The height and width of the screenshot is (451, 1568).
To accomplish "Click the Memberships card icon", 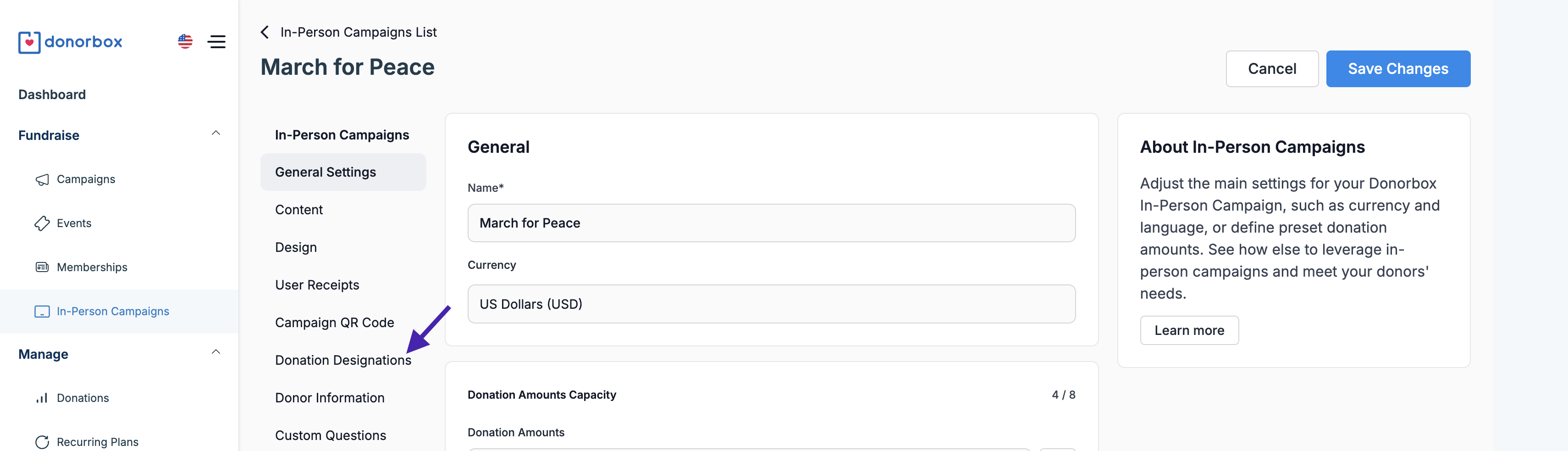I will click(x=42, y=267).
